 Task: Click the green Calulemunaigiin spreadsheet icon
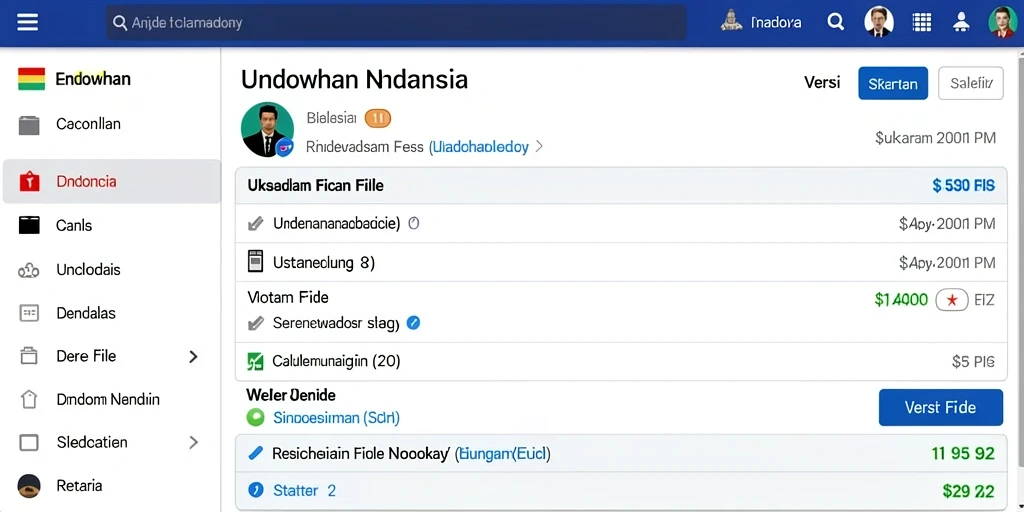point(255,360)
